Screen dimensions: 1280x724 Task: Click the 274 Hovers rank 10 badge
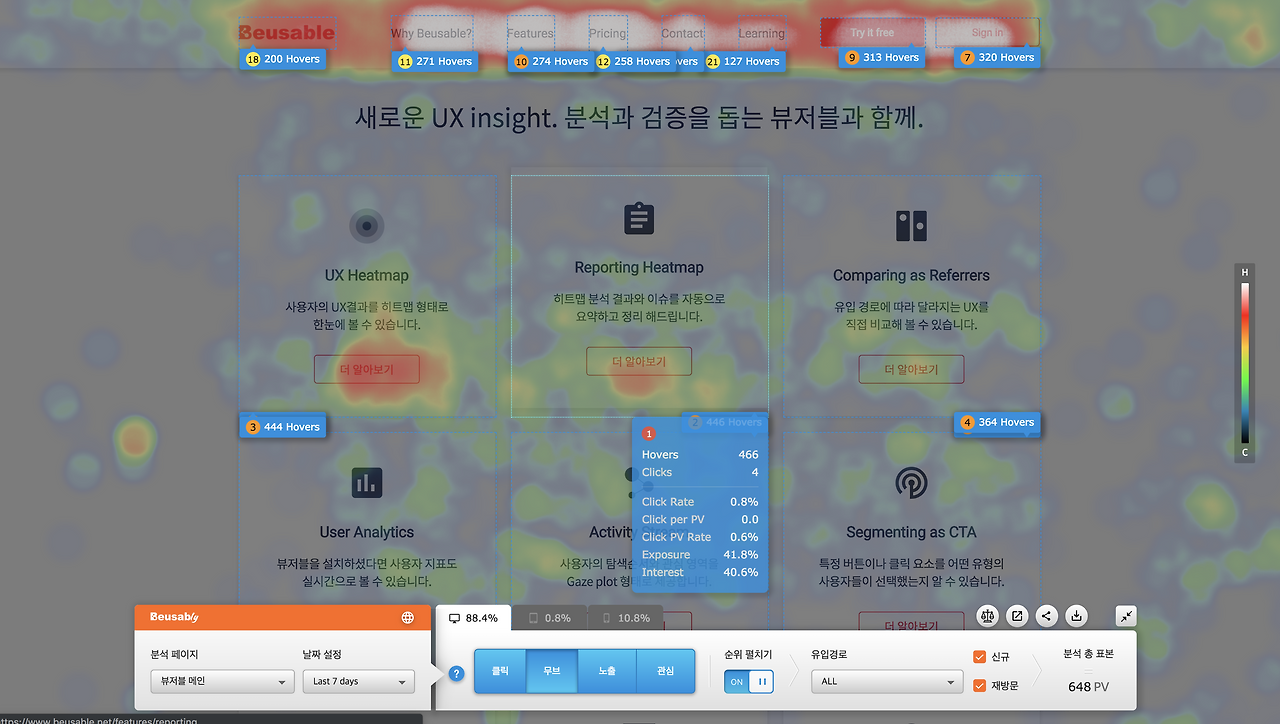tap(551, 61)
